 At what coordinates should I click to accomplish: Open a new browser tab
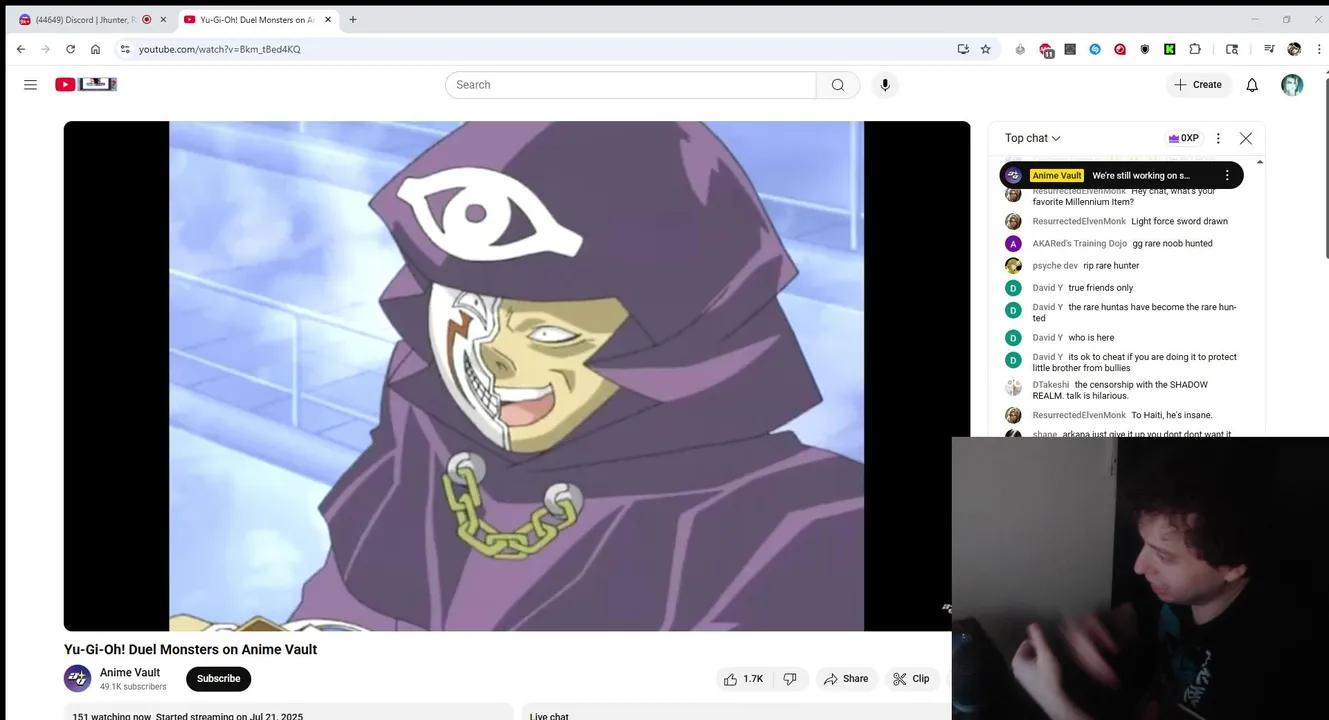click(x=353, y=19)
